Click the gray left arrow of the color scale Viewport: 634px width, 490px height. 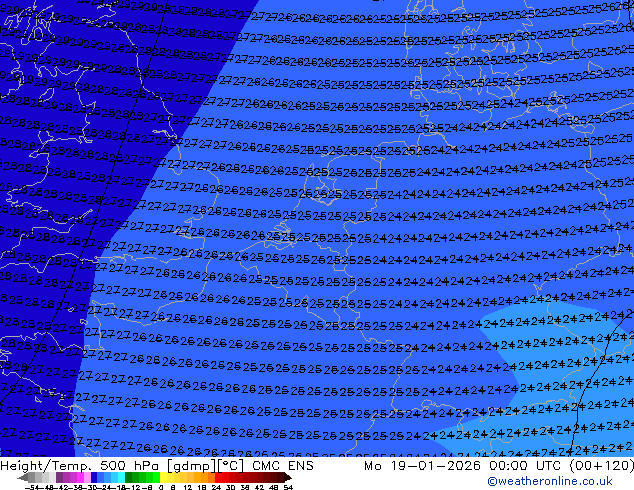tap(22, 477)
